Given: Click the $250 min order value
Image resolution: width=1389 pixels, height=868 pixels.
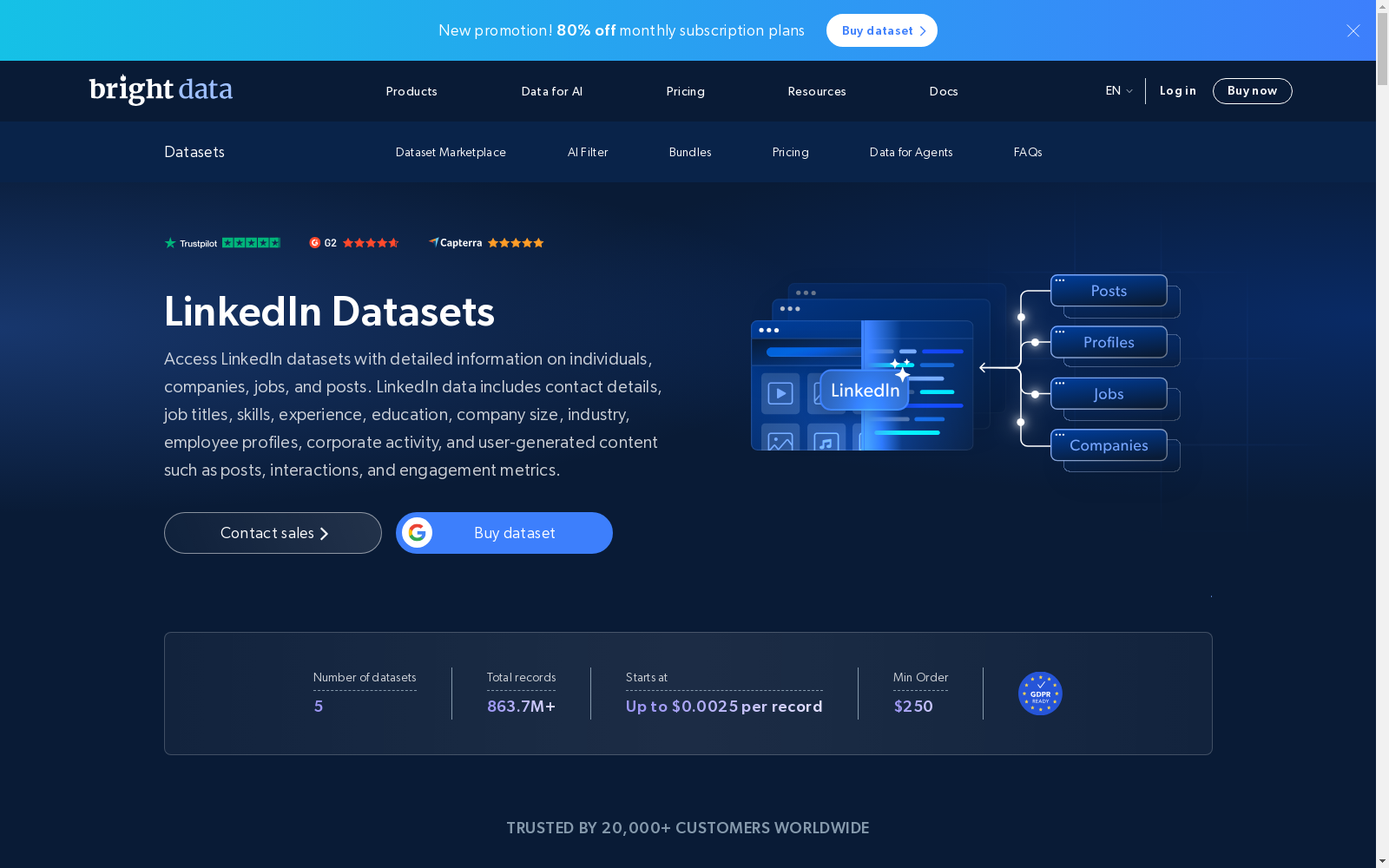Looking at the screenshot, I should point(913,707).
